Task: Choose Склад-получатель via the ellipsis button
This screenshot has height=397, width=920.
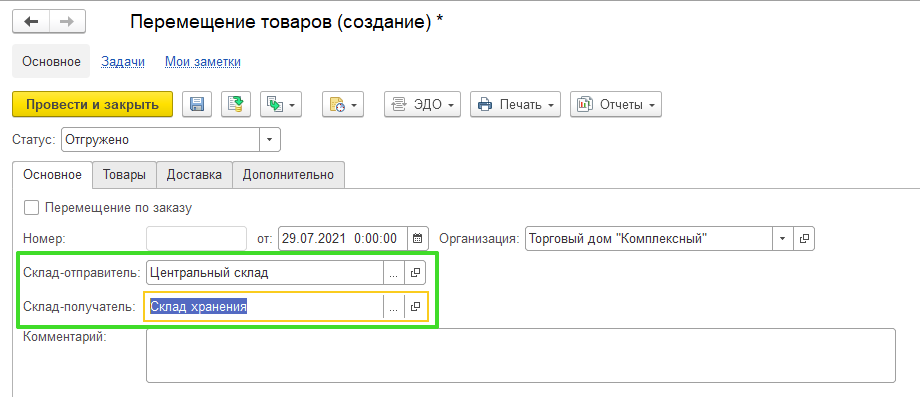Action: (394, 307)
